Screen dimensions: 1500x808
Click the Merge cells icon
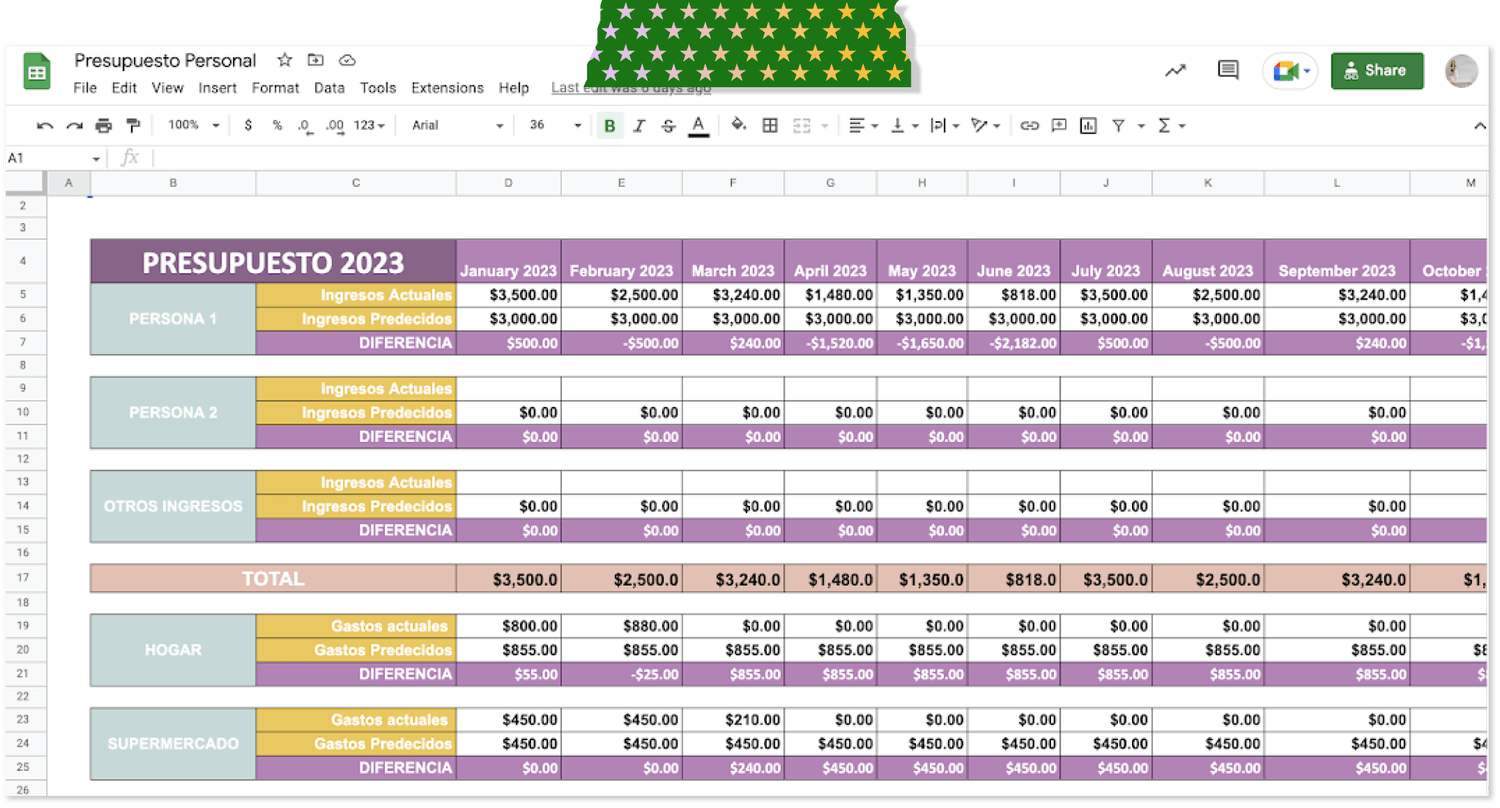[801, 126]
